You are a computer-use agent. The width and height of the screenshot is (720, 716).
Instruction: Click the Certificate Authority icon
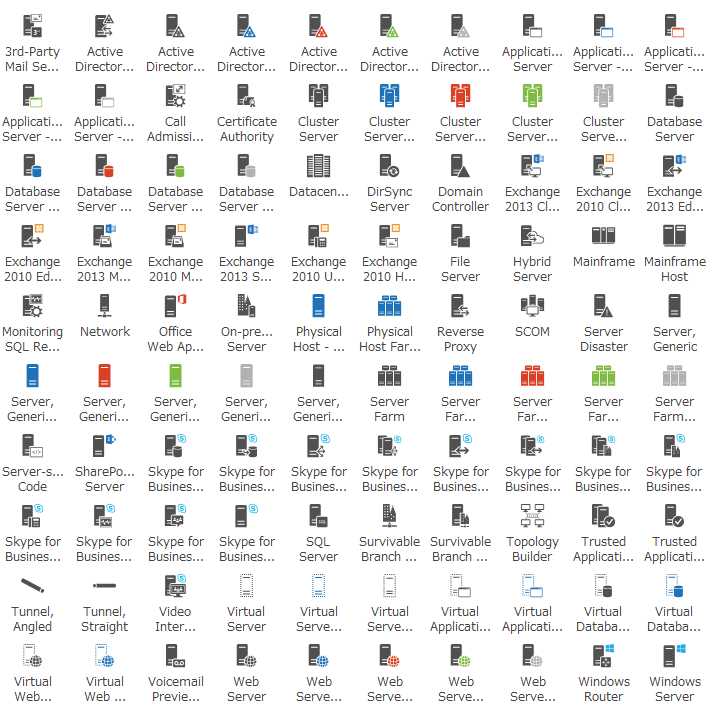click(x=246, y=97)
